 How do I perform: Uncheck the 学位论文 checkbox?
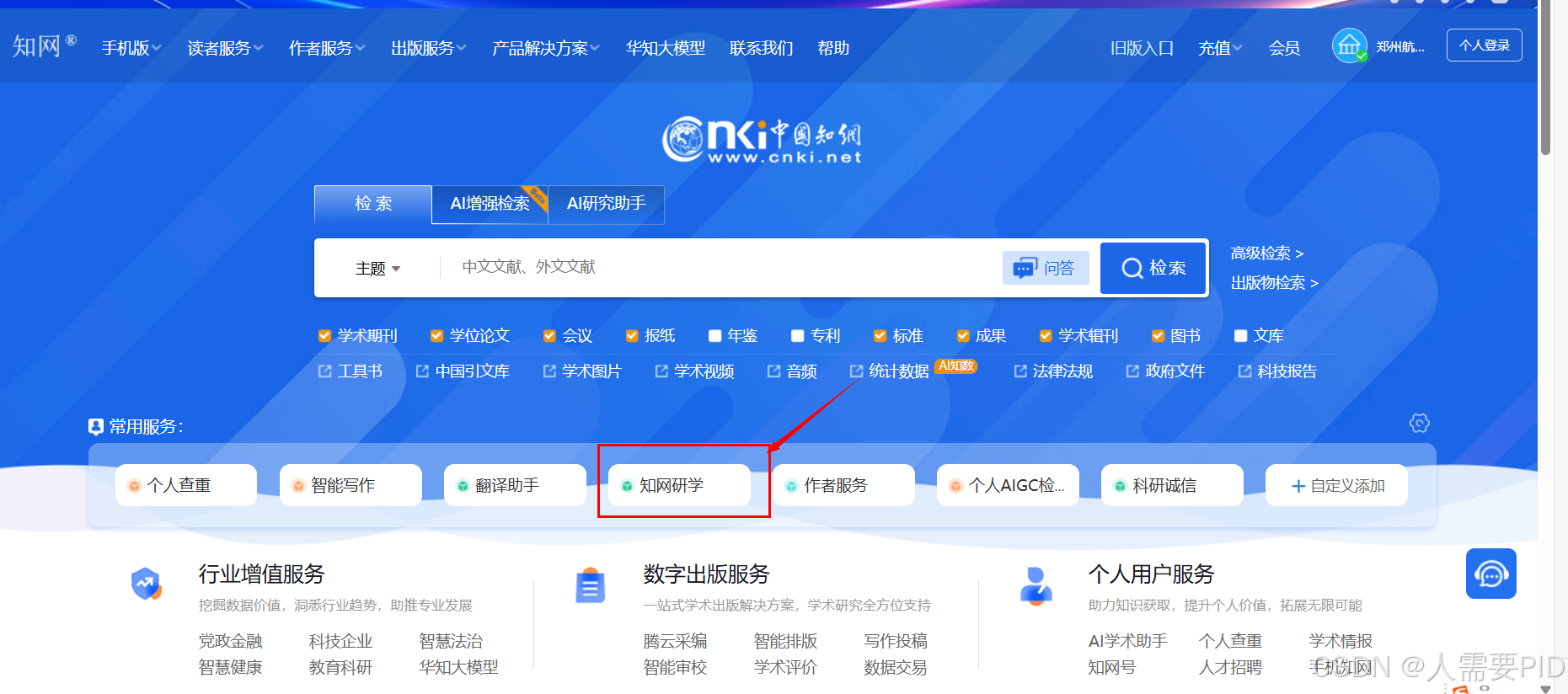click(436, 336)
